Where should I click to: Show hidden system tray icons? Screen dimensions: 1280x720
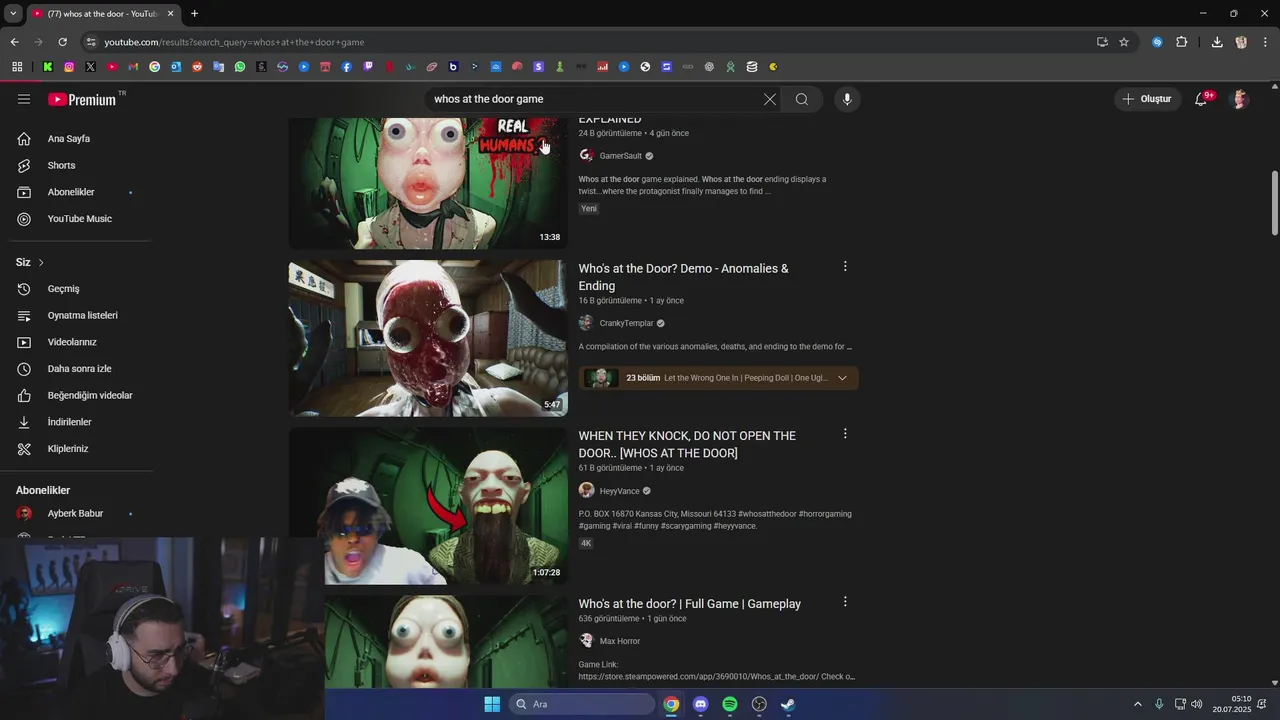pyautogui.click(x=1137, y=704)
